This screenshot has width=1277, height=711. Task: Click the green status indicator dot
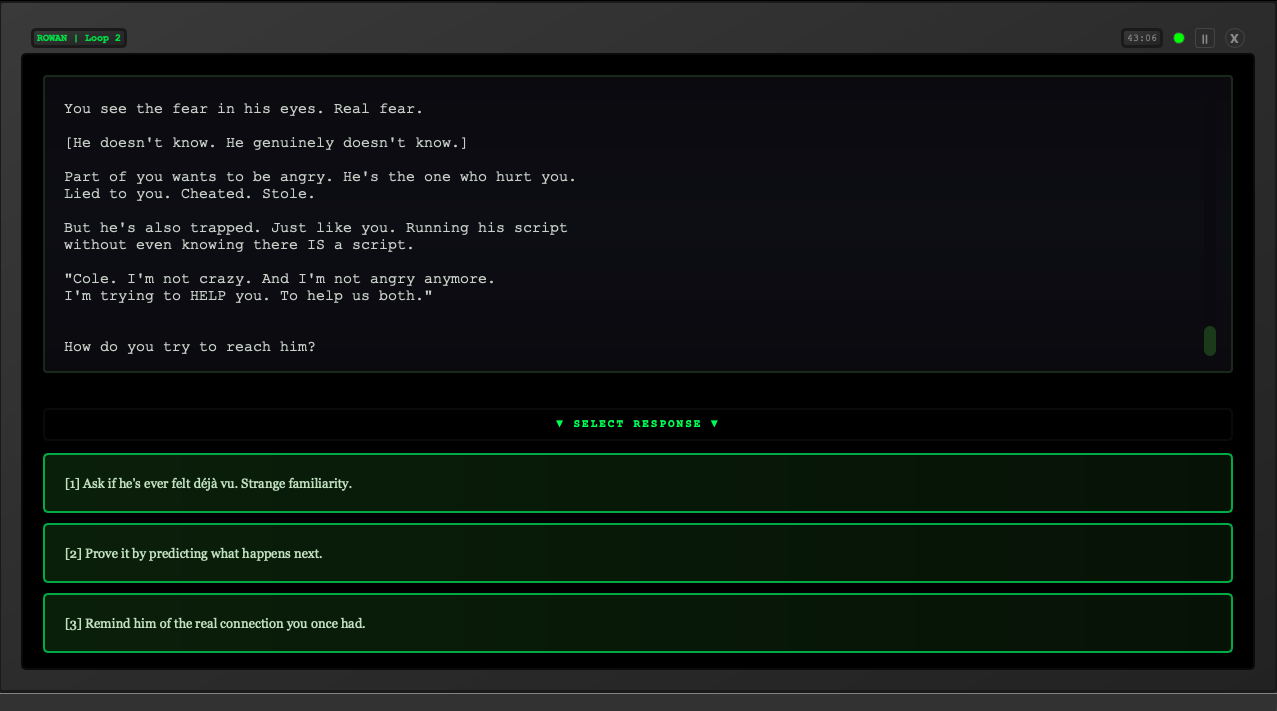pyautogui.click(x=1179, y=38)
